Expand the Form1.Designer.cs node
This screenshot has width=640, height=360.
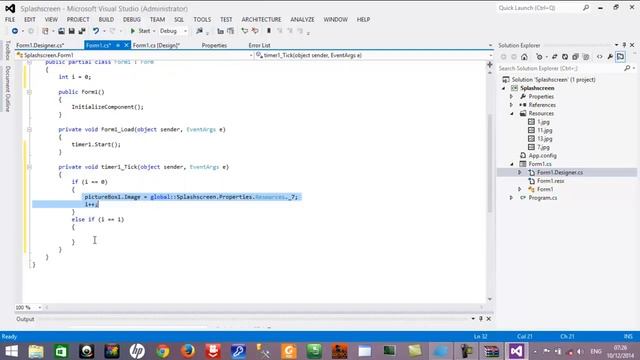click(x=520, y=173)
